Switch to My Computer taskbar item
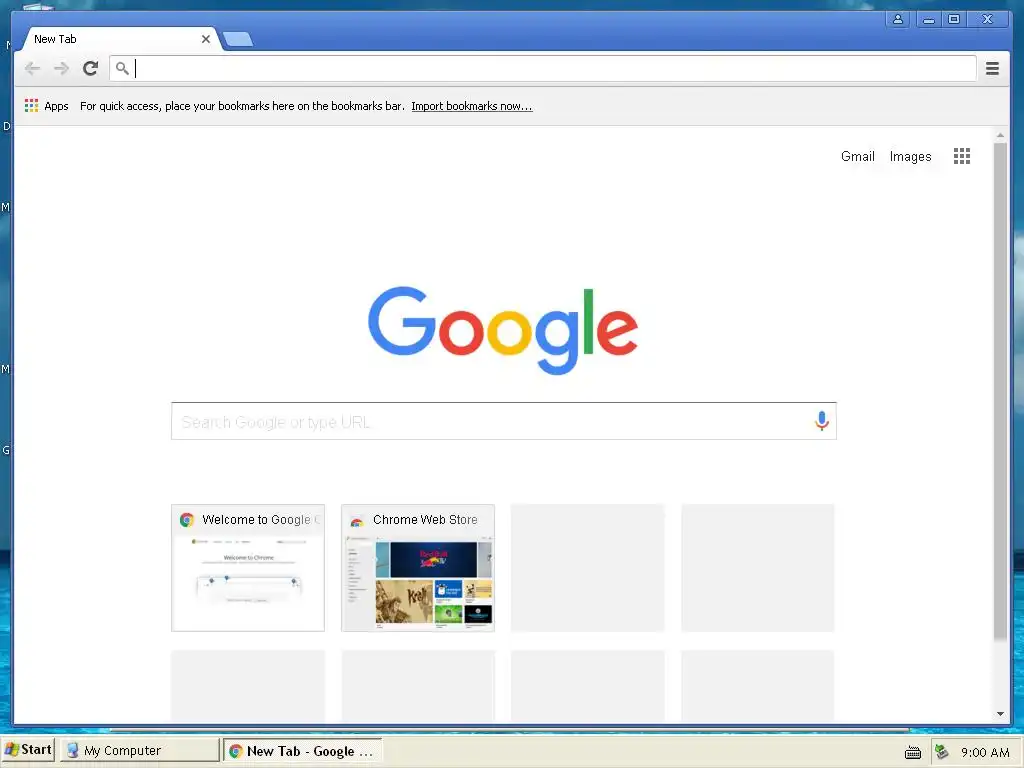1024x768 pixels. (140, 750)
